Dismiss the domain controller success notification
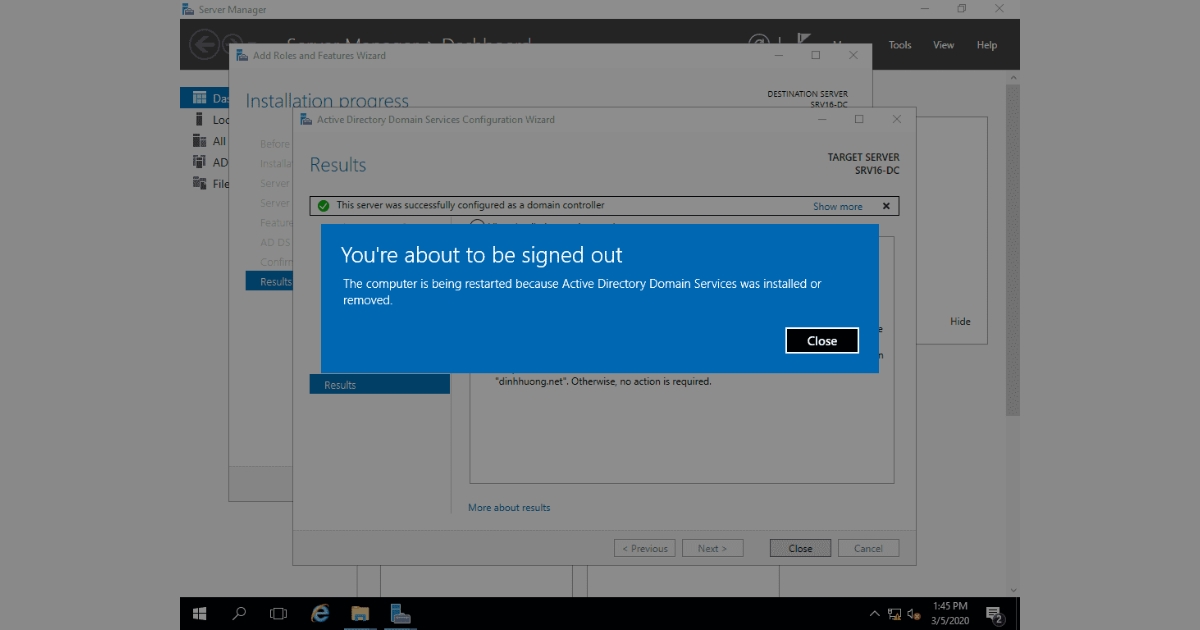 click(885, 205)
